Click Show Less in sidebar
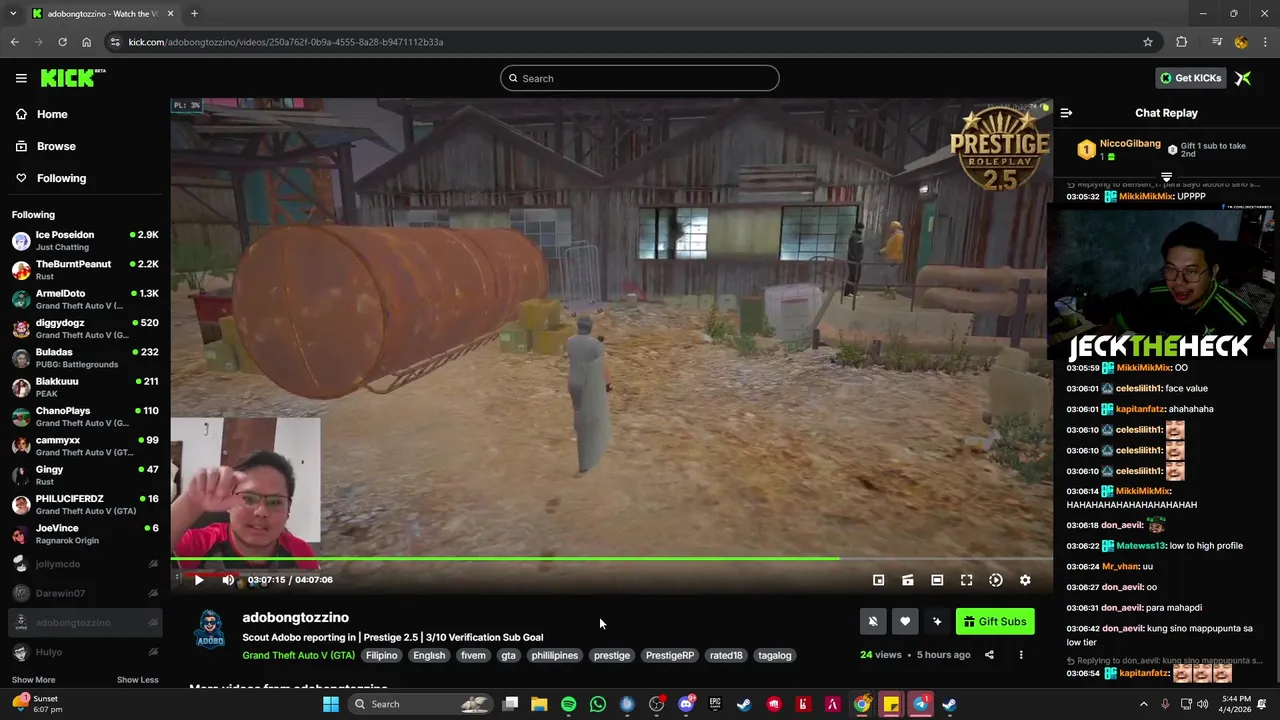 [137, 680]
